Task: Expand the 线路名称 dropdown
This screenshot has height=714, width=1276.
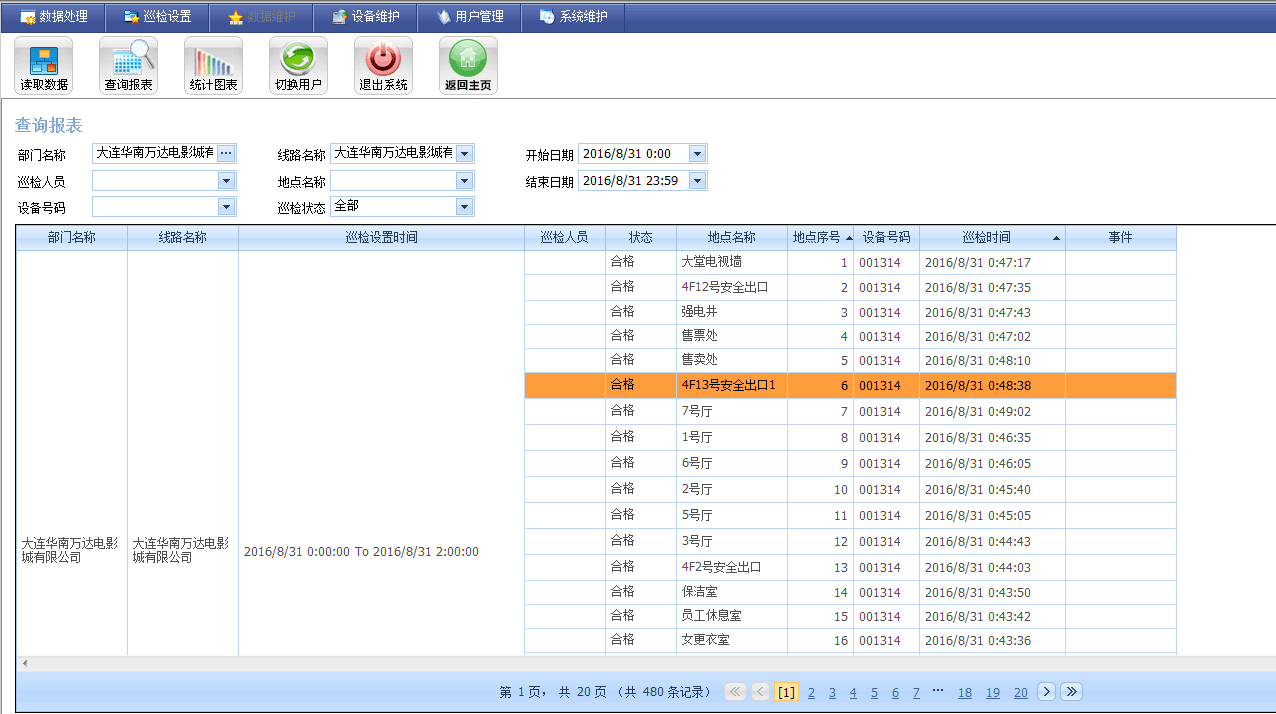Action: pos(464,153)
